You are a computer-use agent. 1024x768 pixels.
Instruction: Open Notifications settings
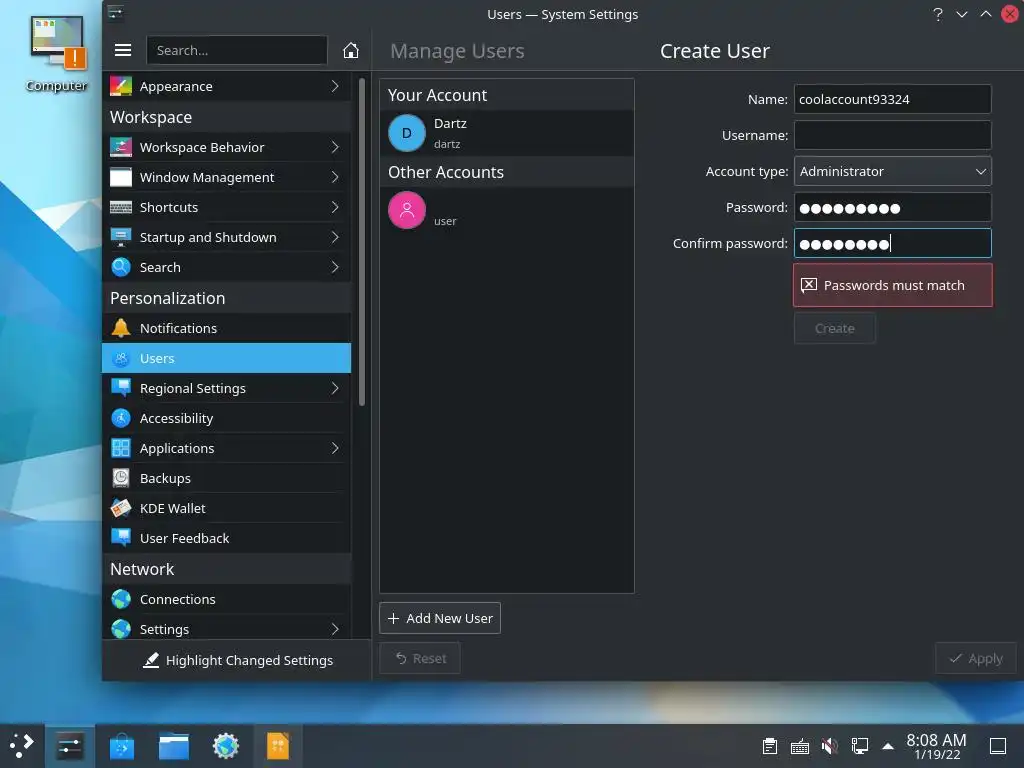coord(227,328)
